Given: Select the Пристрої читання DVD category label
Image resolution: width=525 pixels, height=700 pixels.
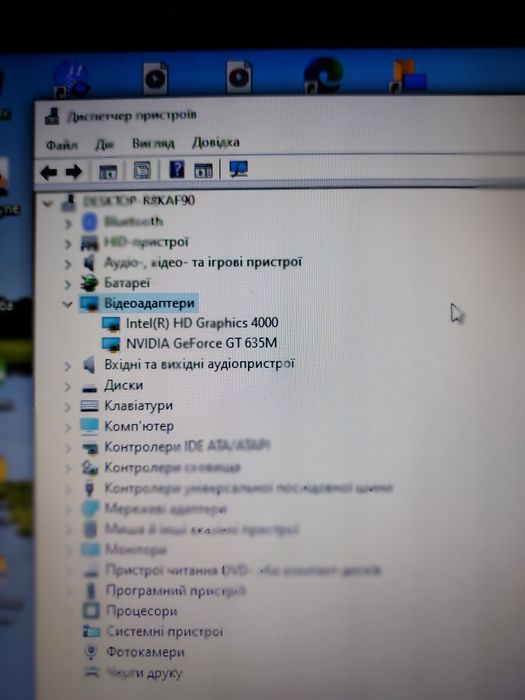Looking at the screenshot, I should [243, 570].
